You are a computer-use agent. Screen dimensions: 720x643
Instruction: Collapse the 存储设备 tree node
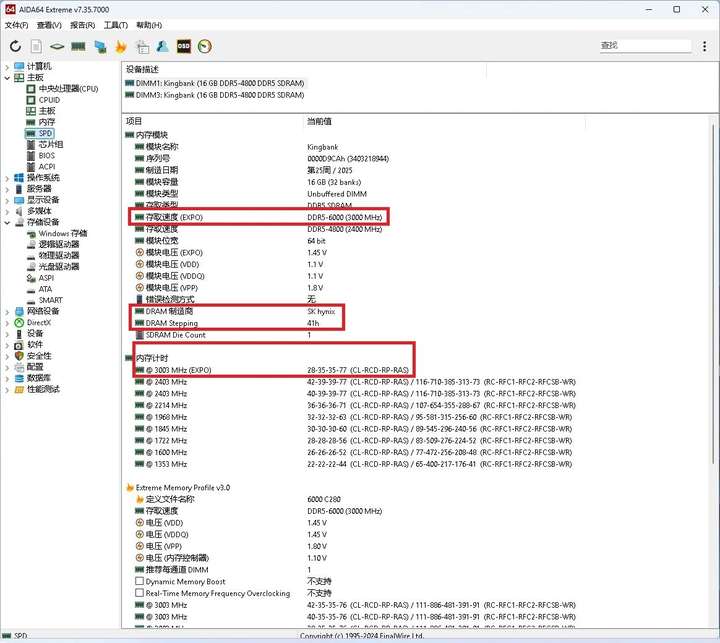(x=7, y=222)
